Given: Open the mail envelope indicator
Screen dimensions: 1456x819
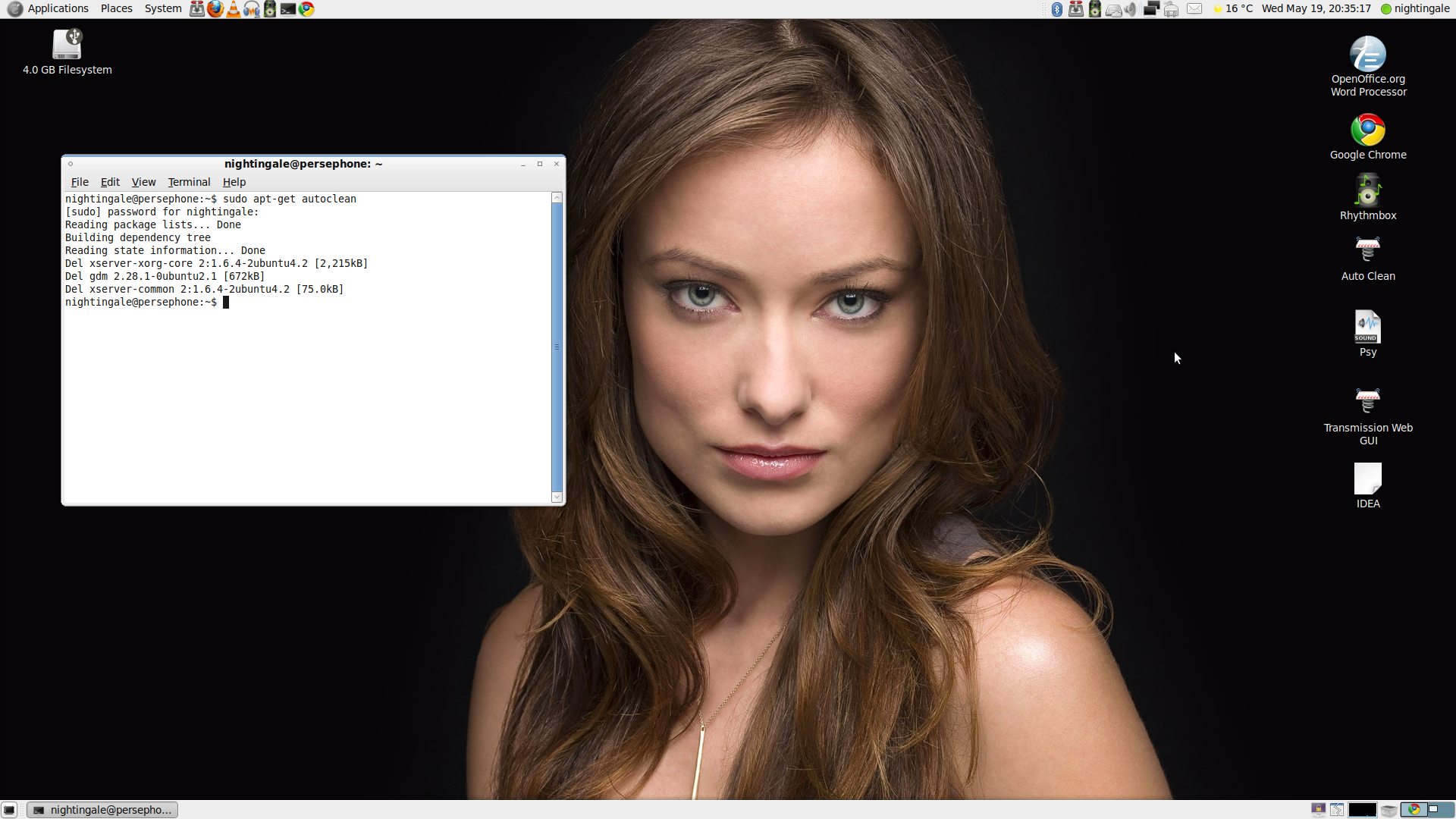Looking at the screenshot, I should point(1194,9).
